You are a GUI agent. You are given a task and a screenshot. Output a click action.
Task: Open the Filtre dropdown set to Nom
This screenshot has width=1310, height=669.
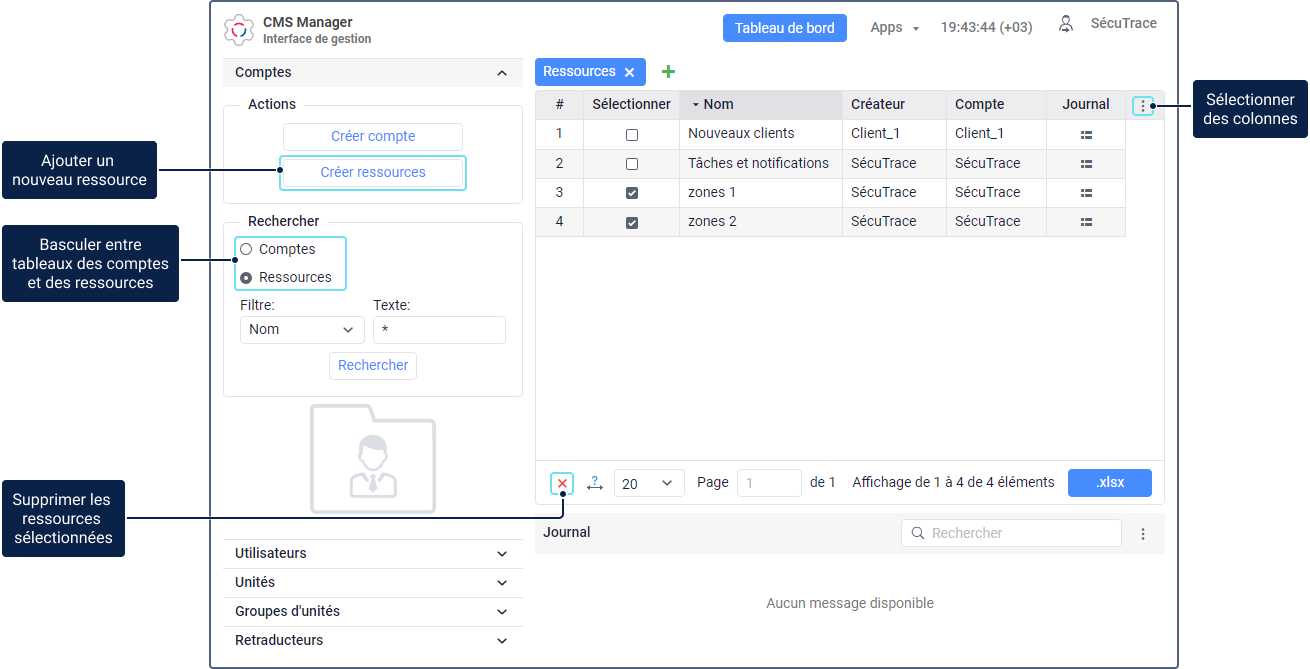pyautogui.click(x=301, y=330)
